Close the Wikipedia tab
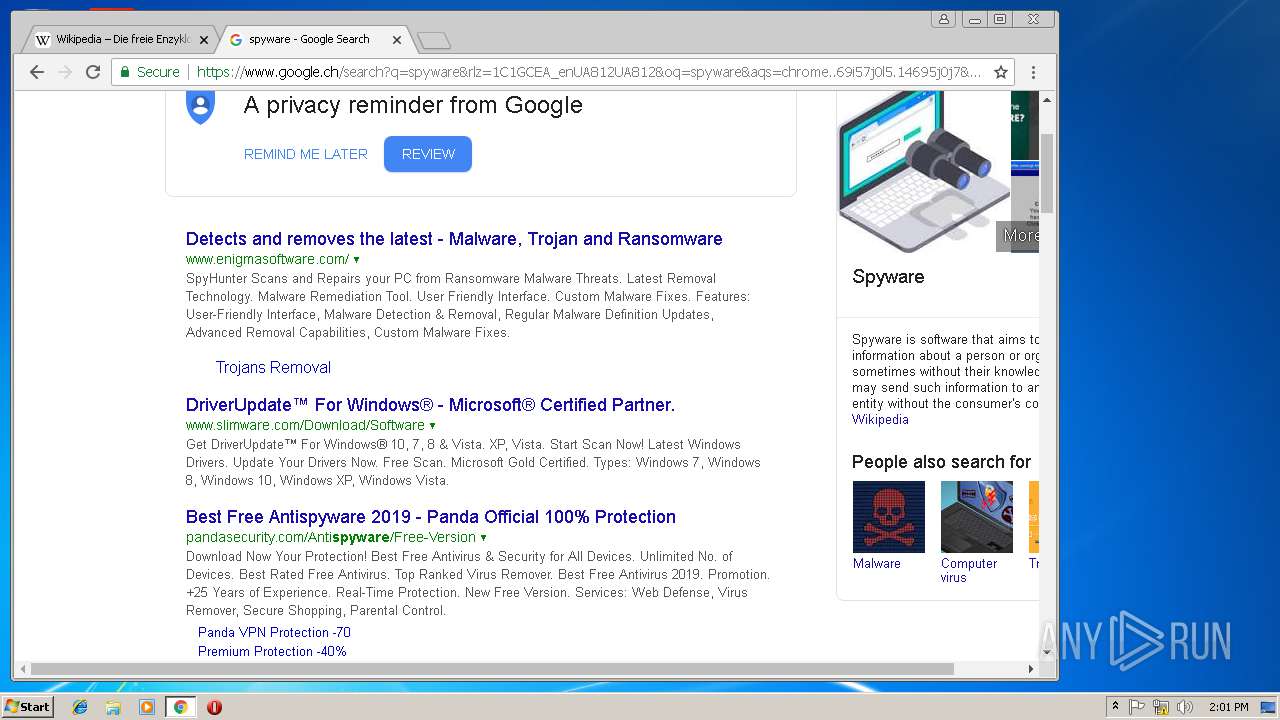This screenshot has width=1280, height=720. coord(204,40)
